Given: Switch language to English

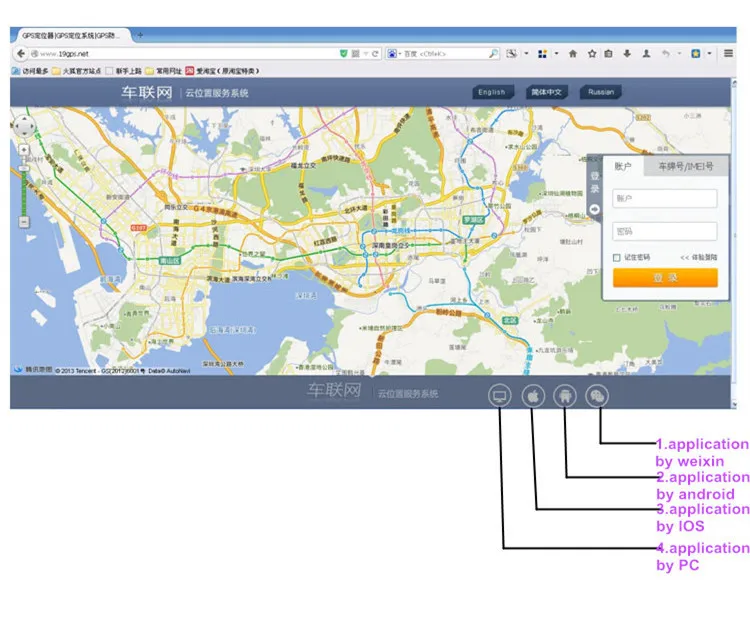Looking at the screenshot, I should point(492,92).
